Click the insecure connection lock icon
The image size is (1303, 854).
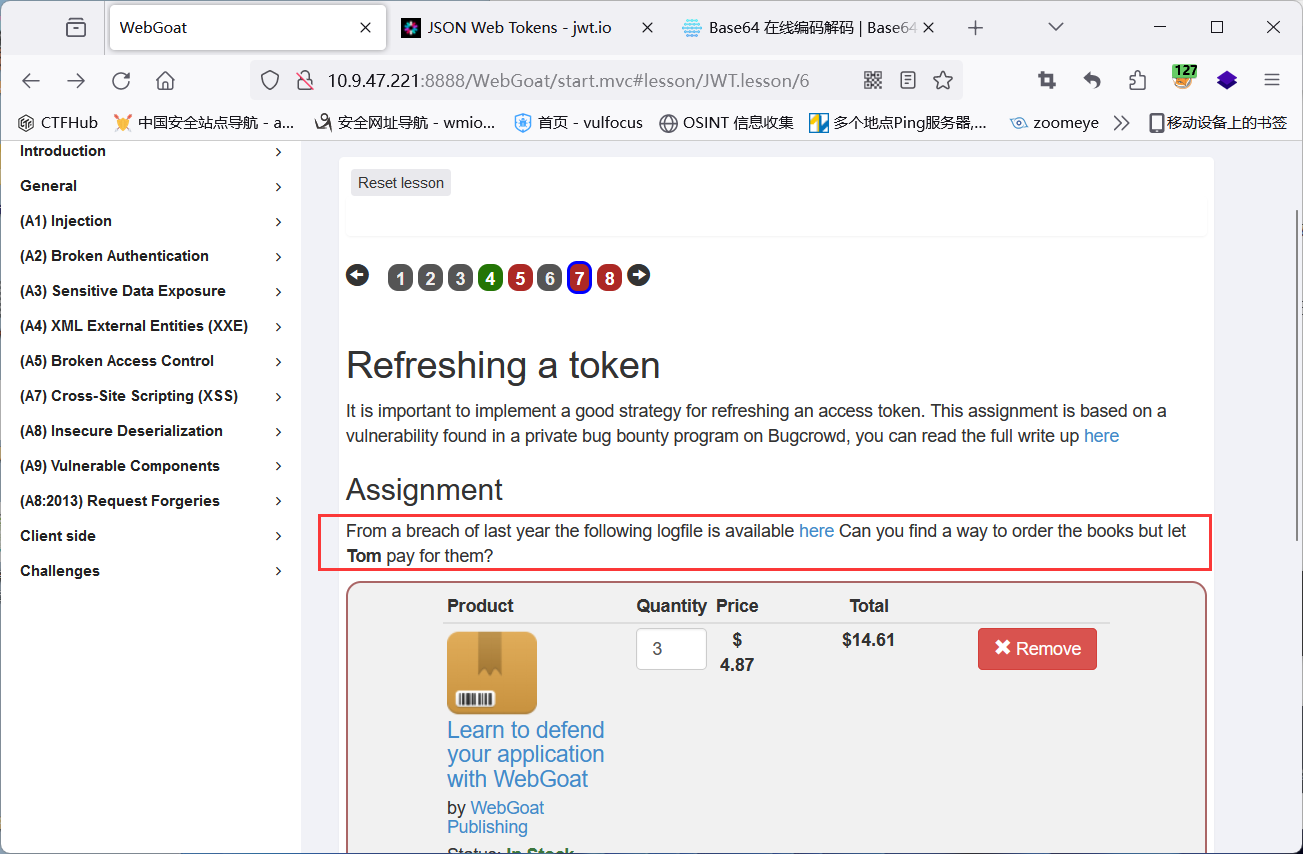point(304,81)
